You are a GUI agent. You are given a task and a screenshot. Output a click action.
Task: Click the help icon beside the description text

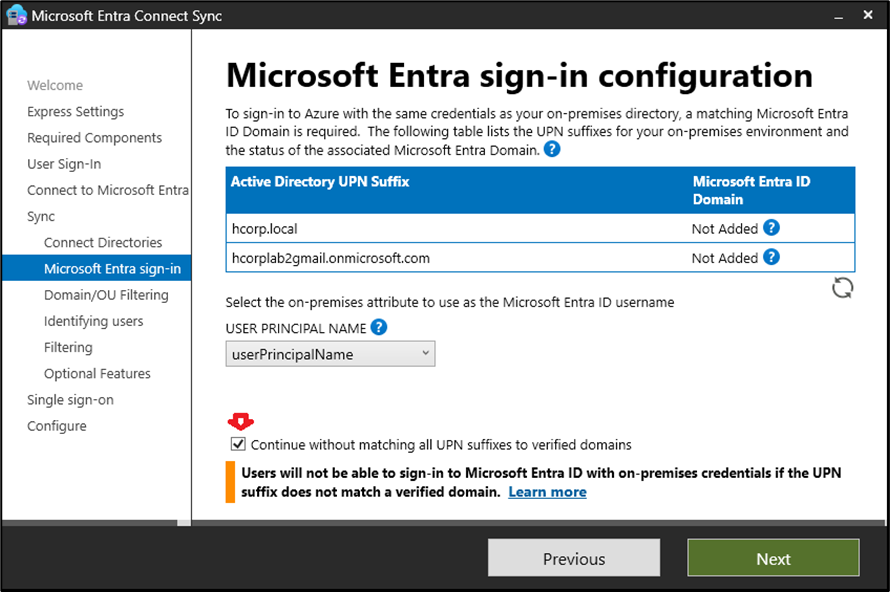[552, 150]
